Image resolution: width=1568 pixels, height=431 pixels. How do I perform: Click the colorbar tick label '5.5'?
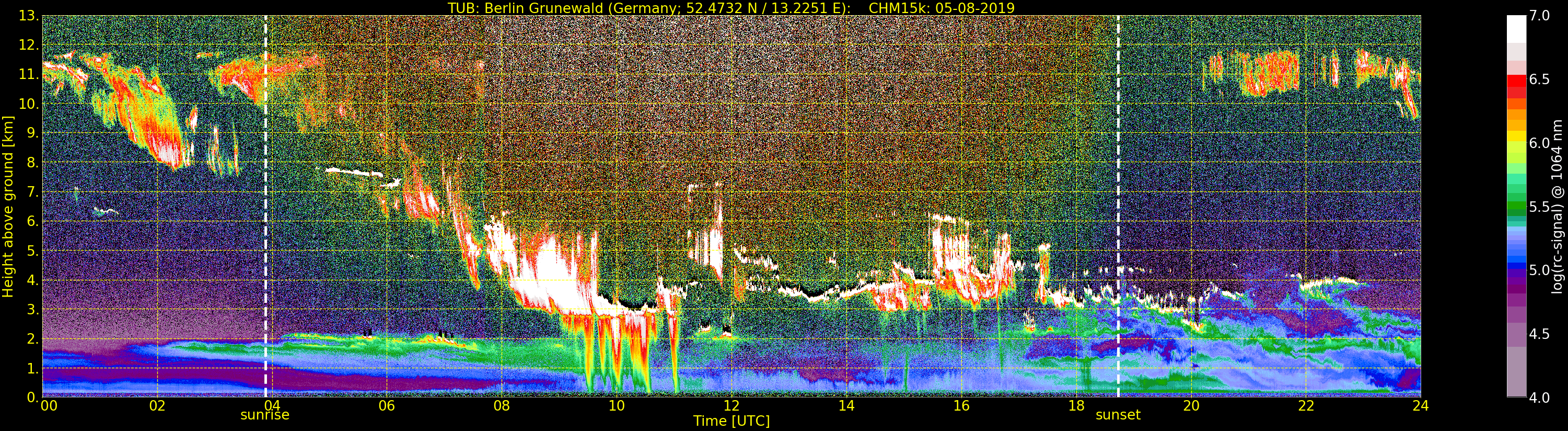(1539, 207)
